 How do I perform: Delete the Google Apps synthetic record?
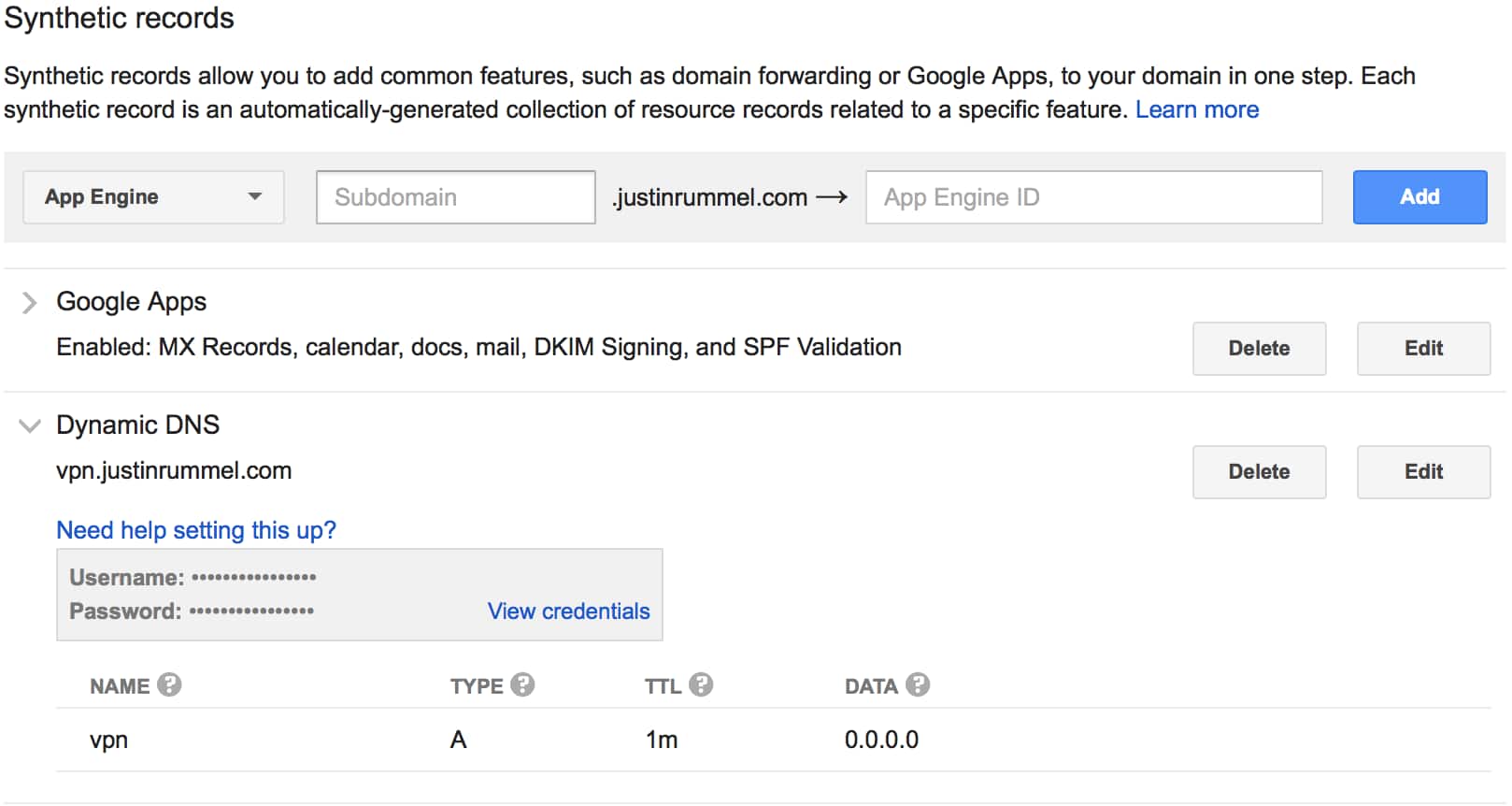[x=1259, y=349]
